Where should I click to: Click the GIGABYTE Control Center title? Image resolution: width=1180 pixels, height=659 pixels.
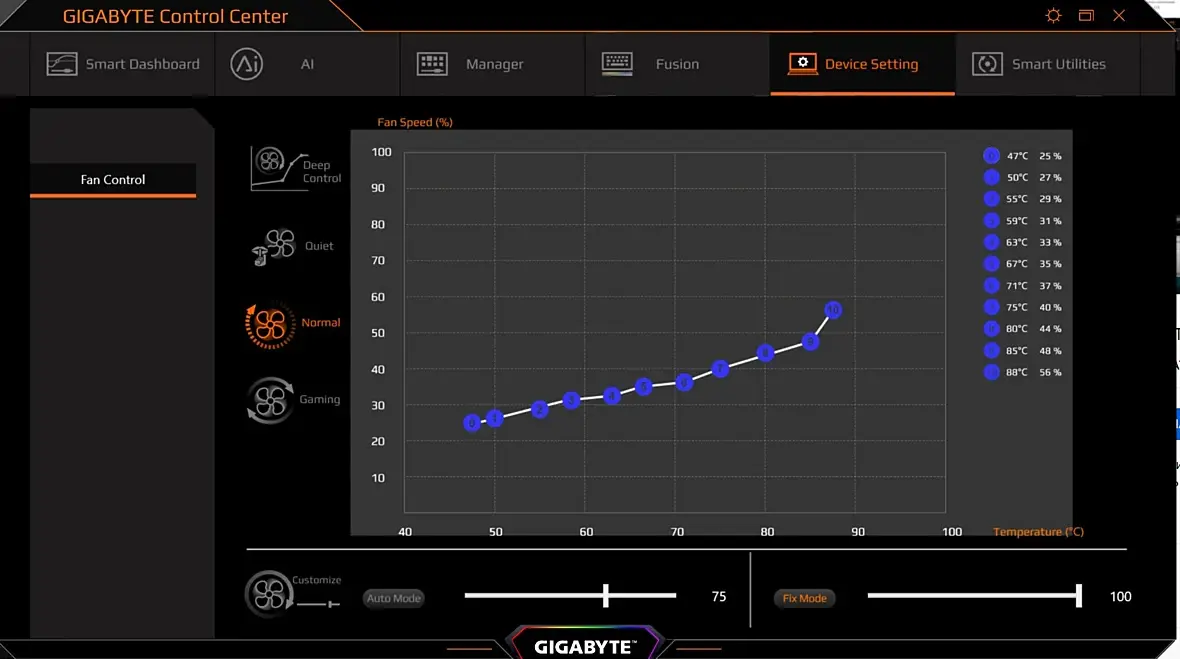pos(175,17)
